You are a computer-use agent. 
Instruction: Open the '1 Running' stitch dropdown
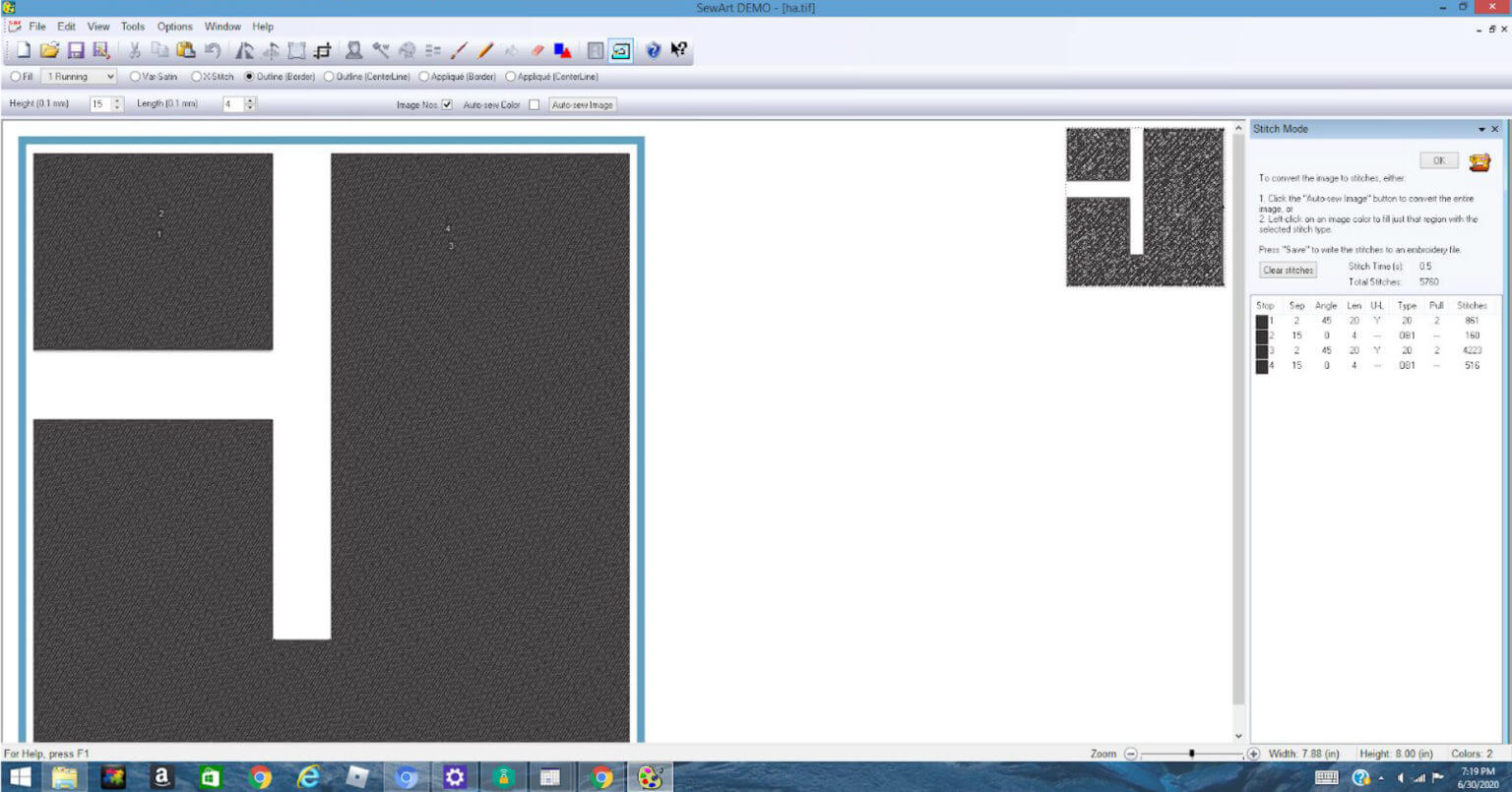coord(79,77)
